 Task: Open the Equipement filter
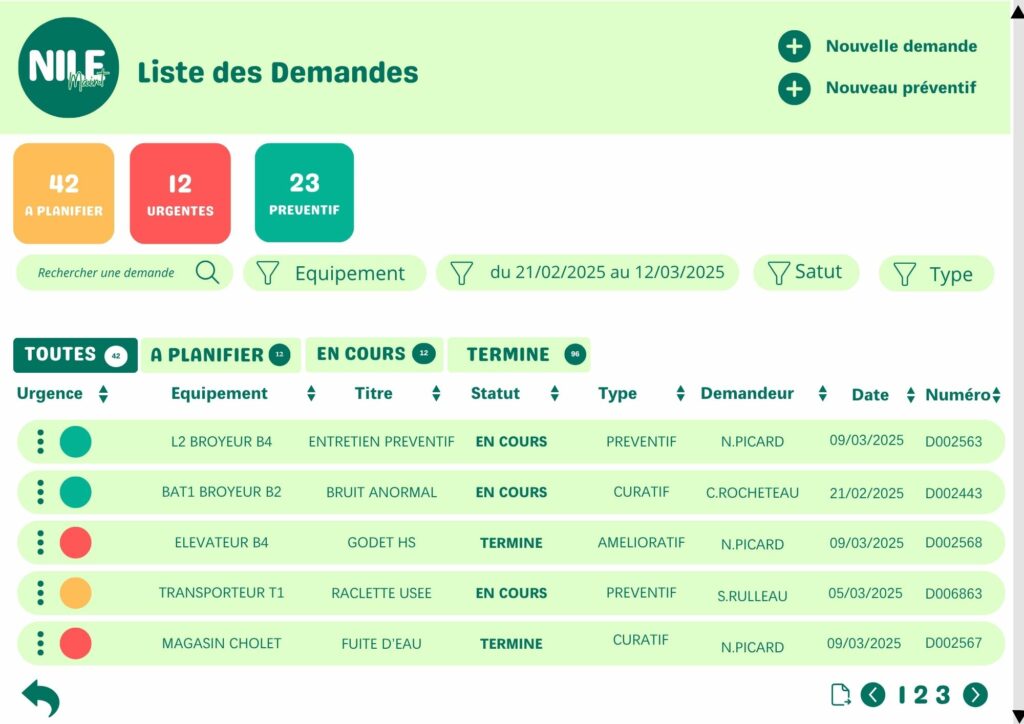334,273
